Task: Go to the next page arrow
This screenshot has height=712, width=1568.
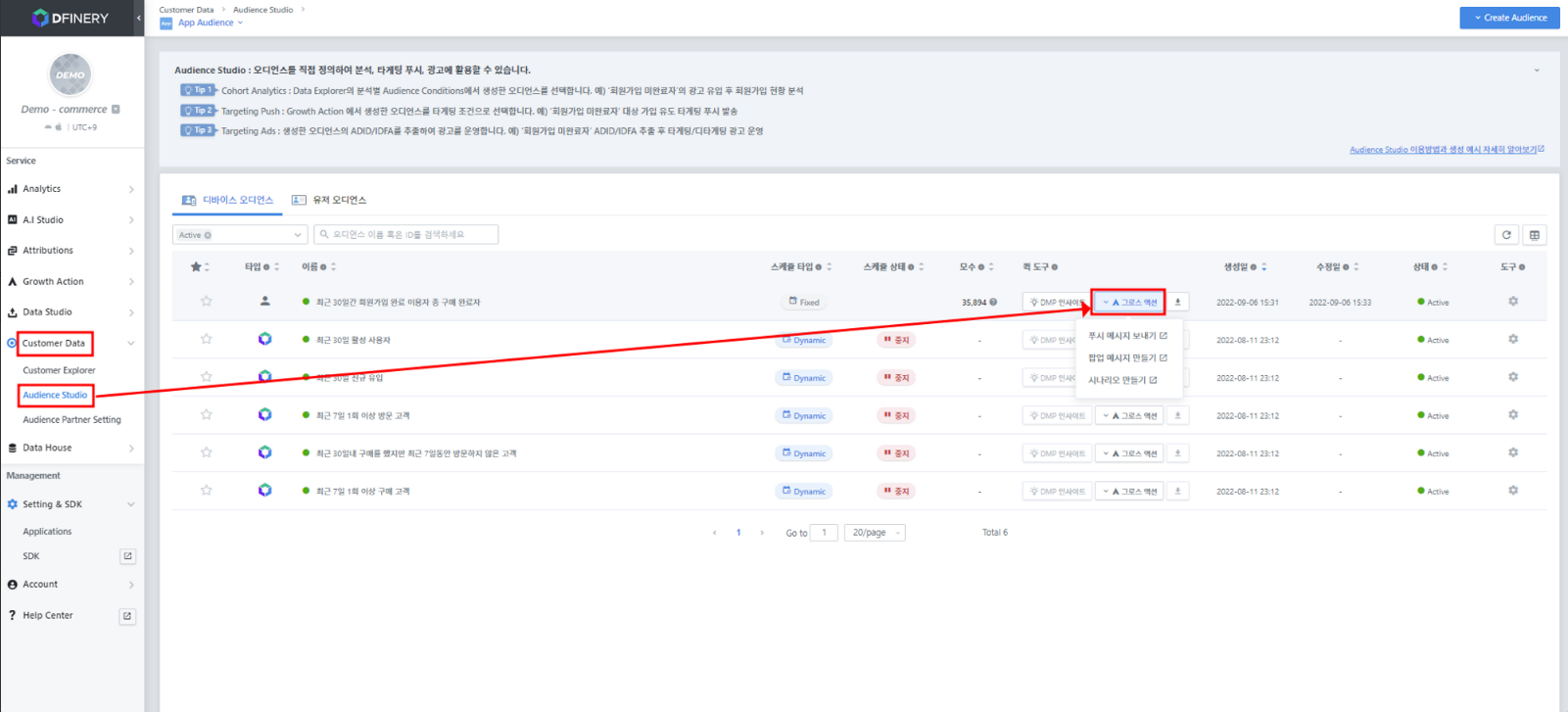Action: coord(762,533)
